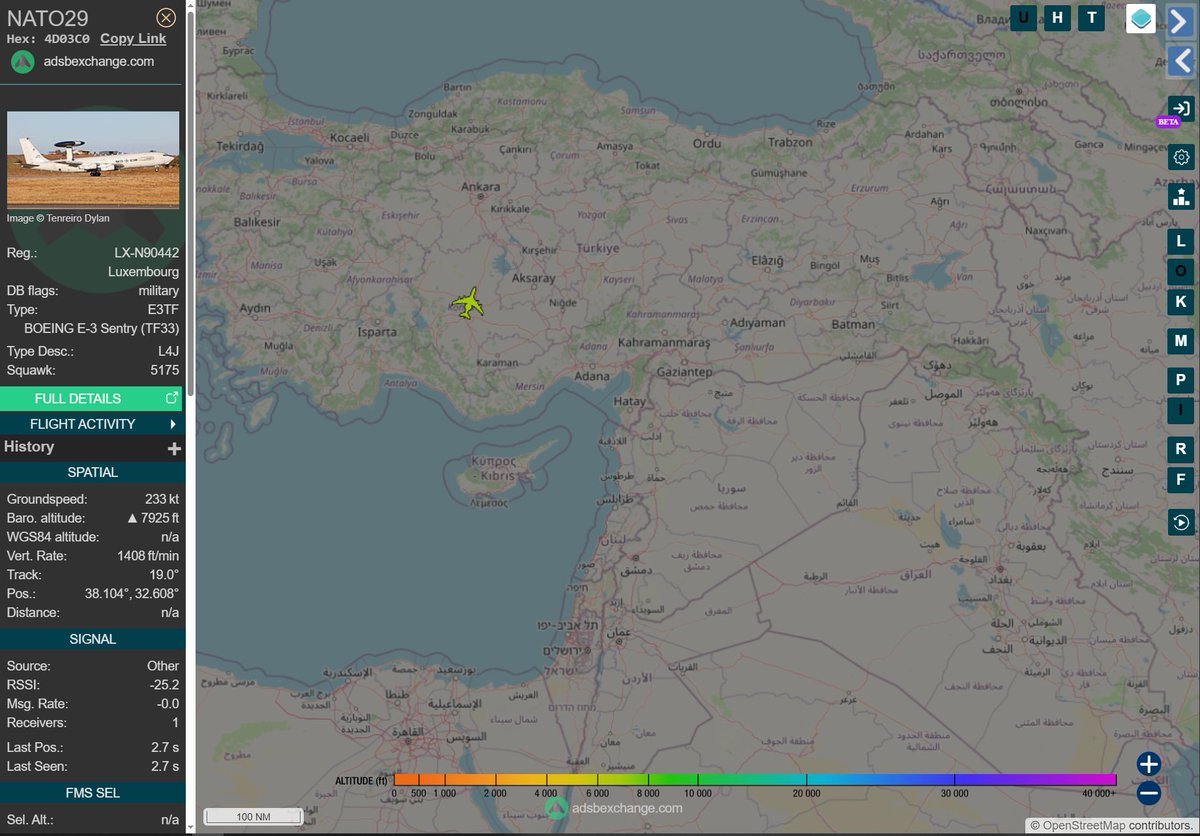Close the NATO29 aircraft info panel
The image size is (1200, 836).
(x=167, y=17)
